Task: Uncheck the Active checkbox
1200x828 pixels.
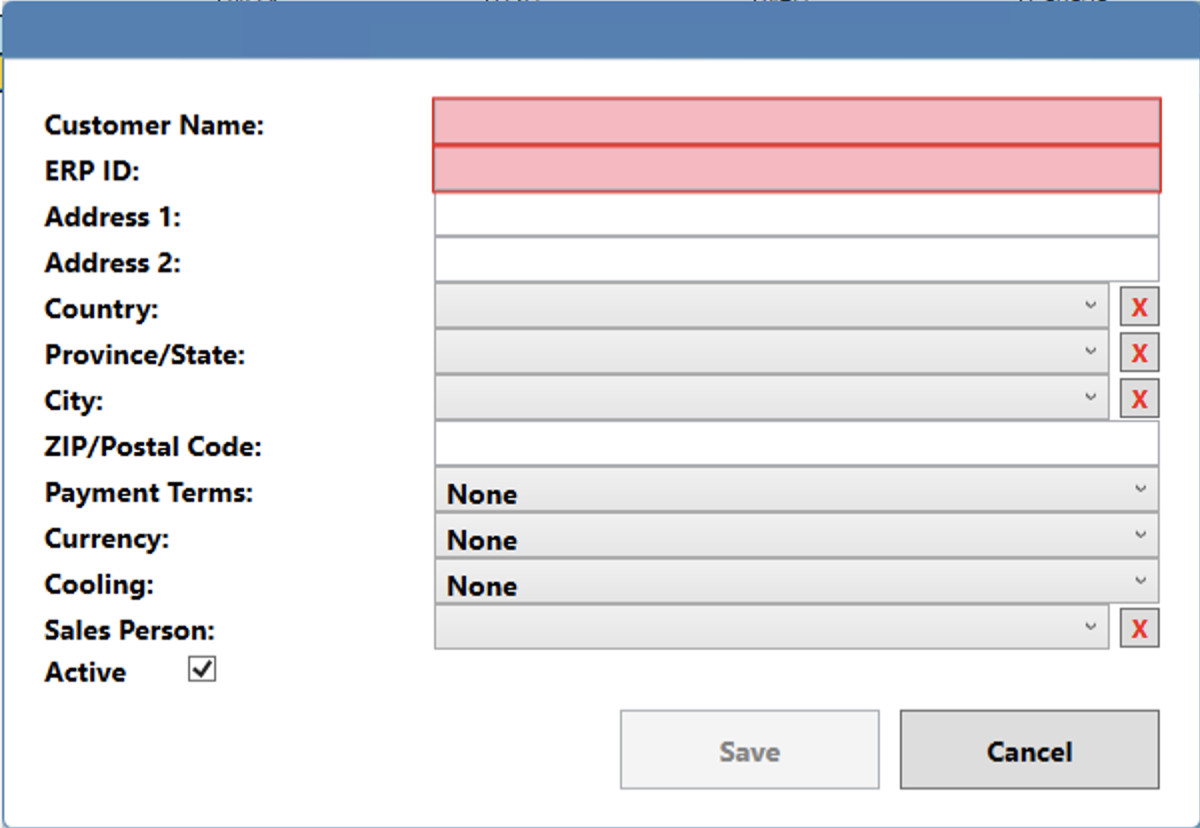Action: (202, 670)
